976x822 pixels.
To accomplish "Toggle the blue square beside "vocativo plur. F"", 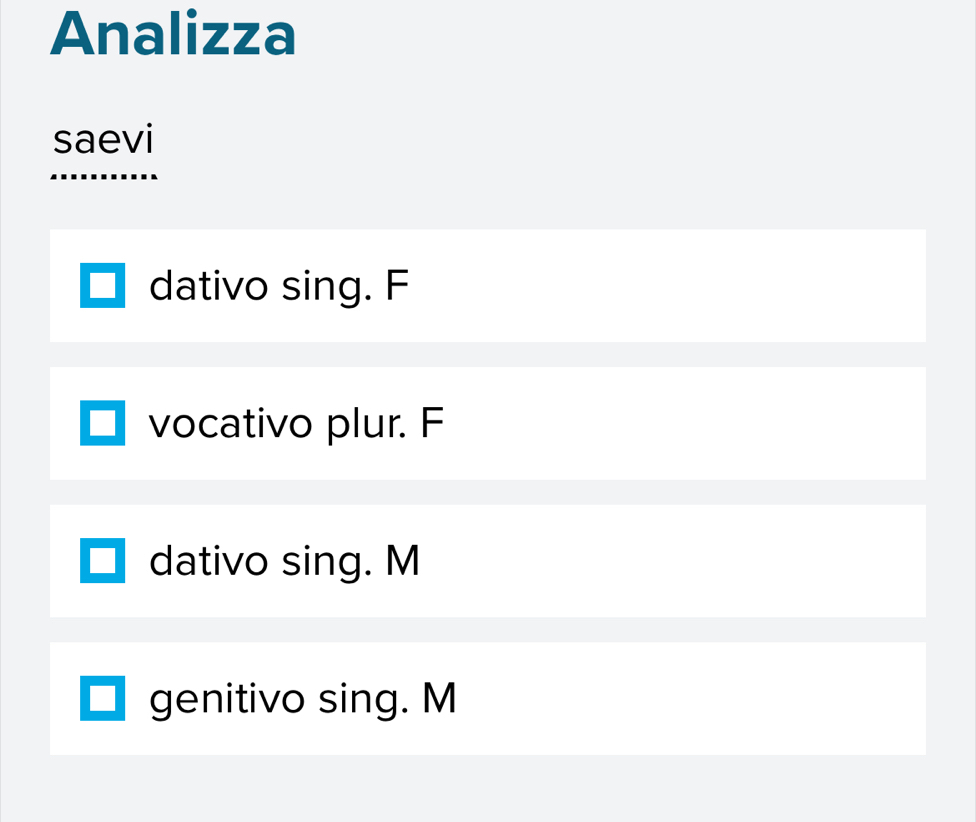I will tap(103, 423).
